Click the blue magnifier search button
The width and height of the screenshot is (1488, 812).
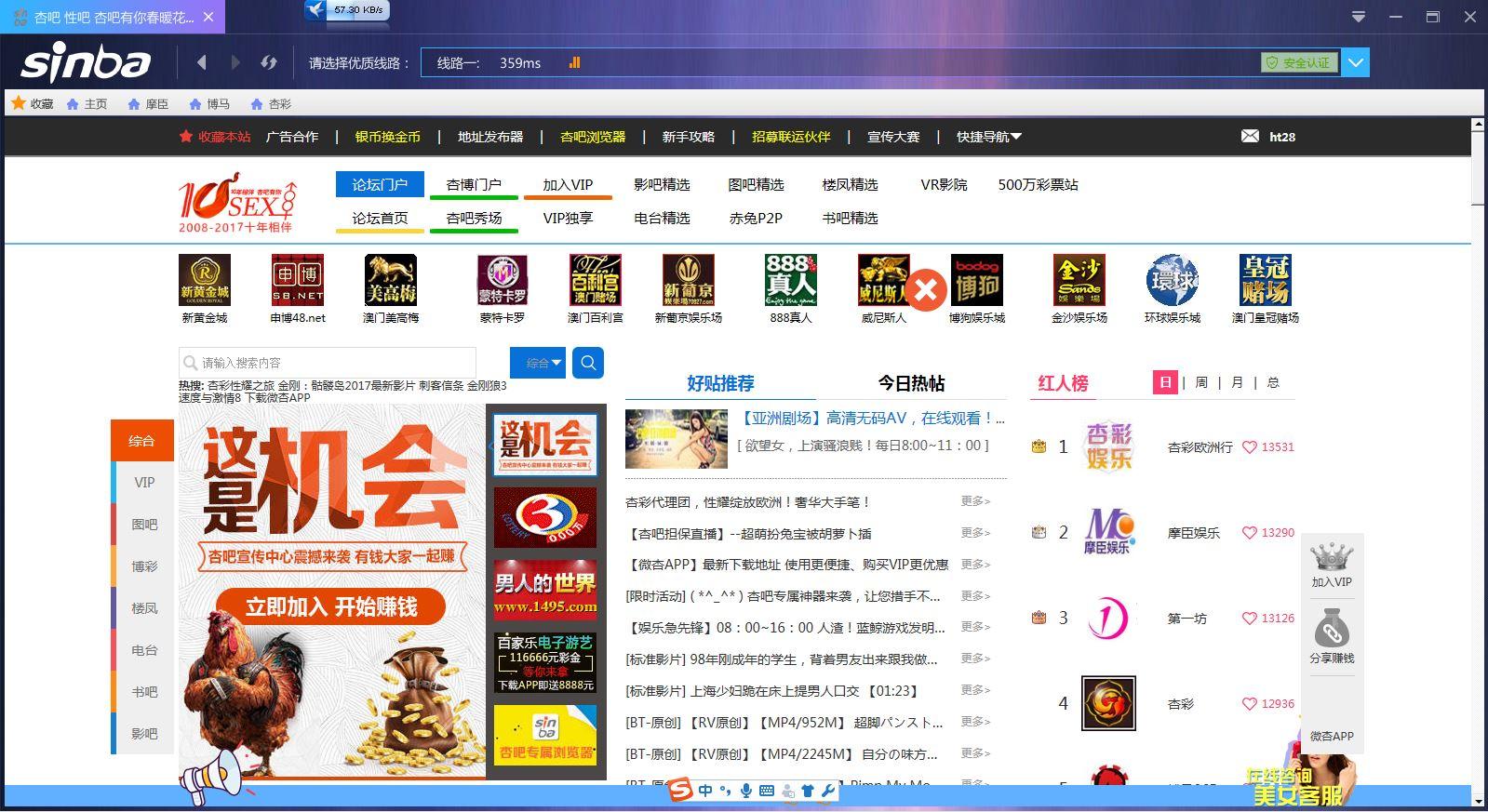pyautogui.click(x=588, y=363)
